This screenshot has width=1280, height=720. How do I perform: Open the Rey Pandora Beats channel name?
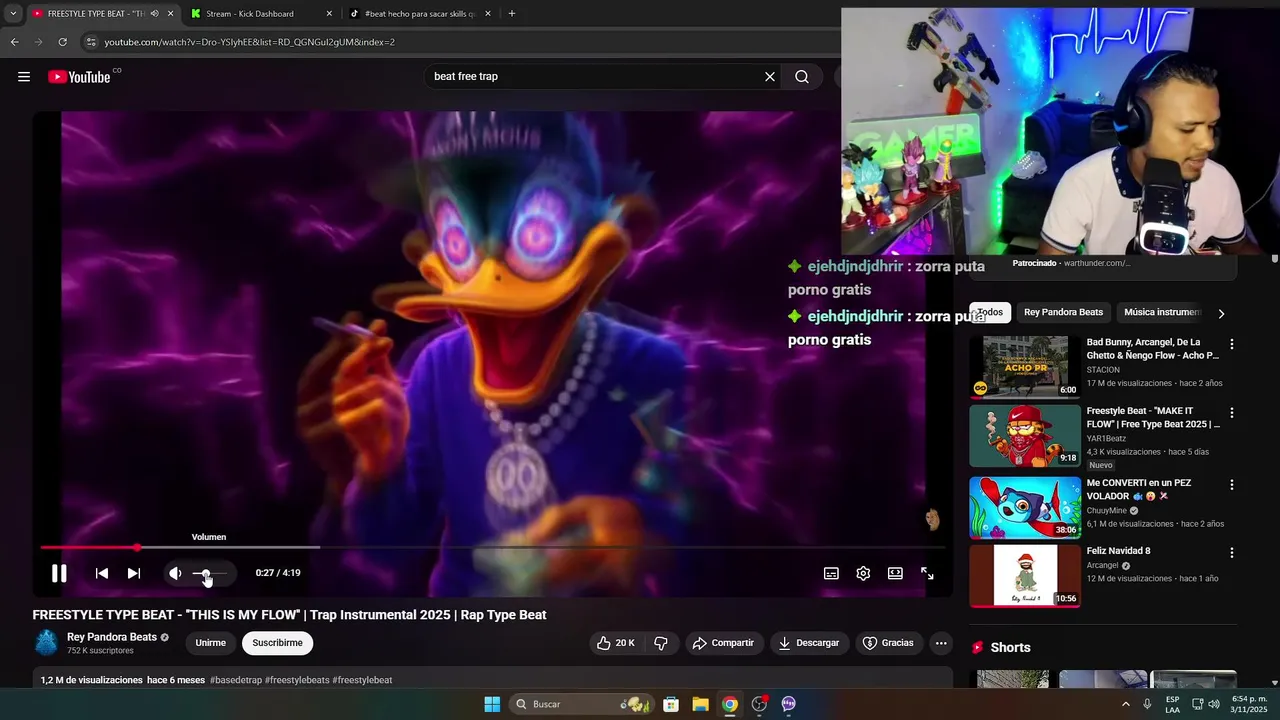(x=112, y=637)
